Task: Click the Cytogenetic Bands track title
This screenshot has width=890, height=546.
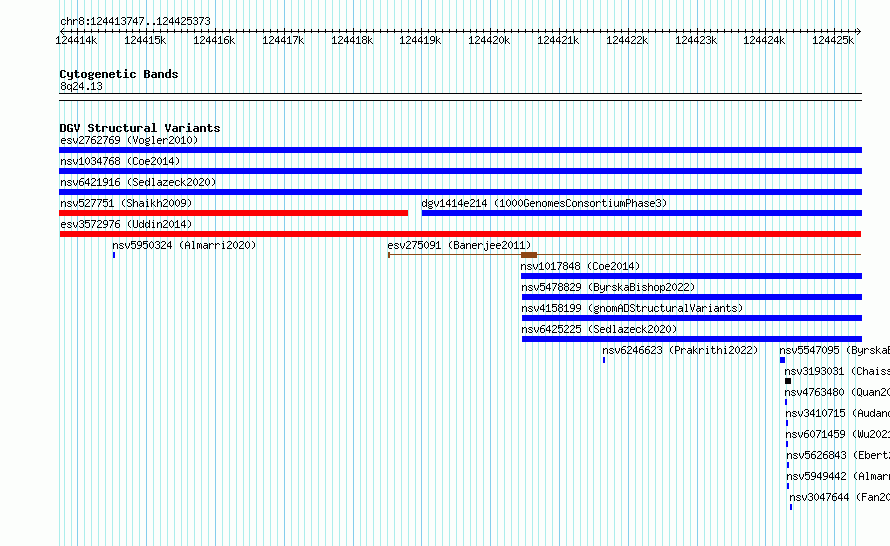Action: [119, 74]
